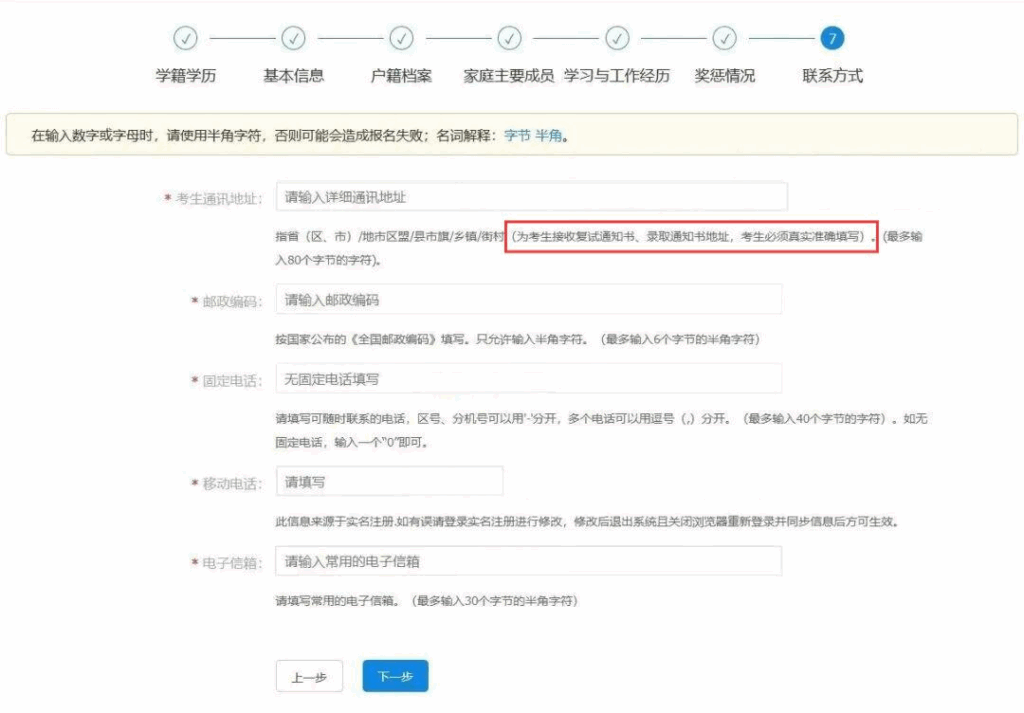Click the 字节 term explanation link
The width and height of the screenshot is (1024, 713).
pyautogui.click(x=517, y=135)
